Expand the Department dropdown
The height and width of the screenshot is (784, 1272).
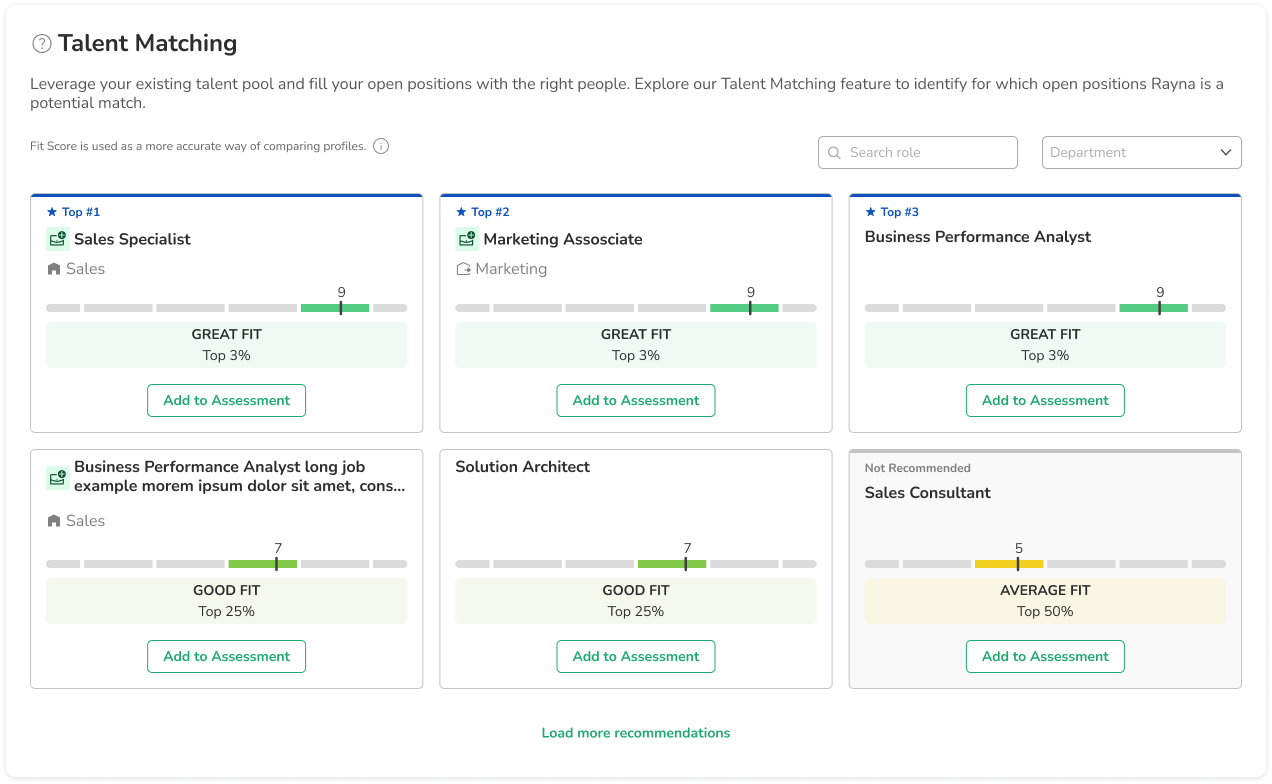(1142, 153)
